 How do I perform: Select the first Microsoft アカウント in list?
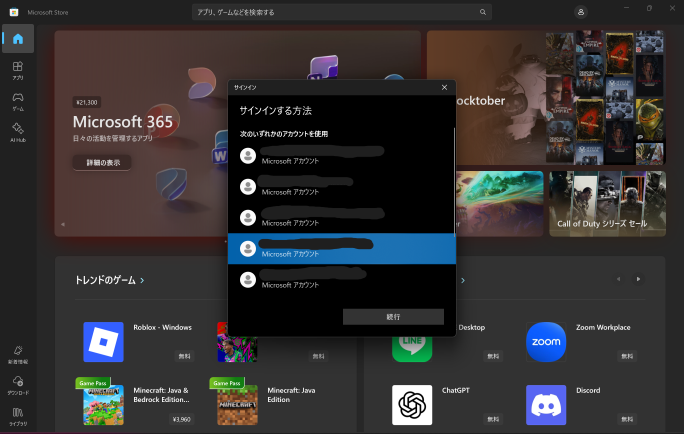coord(341,155)
